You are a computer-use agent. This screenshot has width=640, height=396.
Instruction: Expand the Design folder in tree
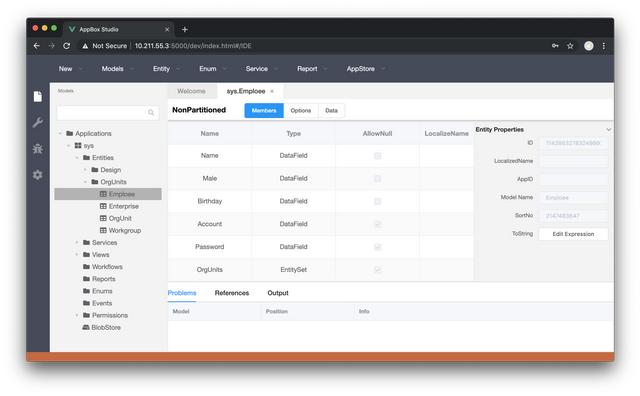[x=85, y=170]
